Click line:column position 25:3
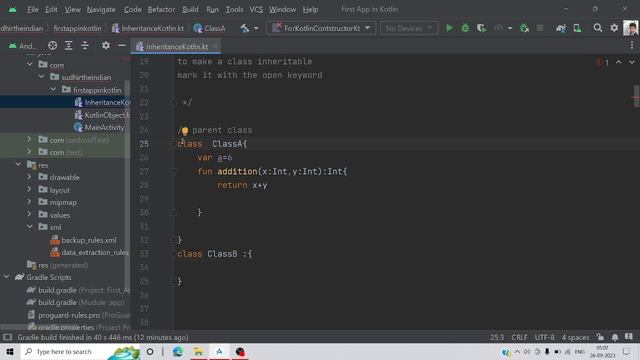 click(x=497, y=337)
